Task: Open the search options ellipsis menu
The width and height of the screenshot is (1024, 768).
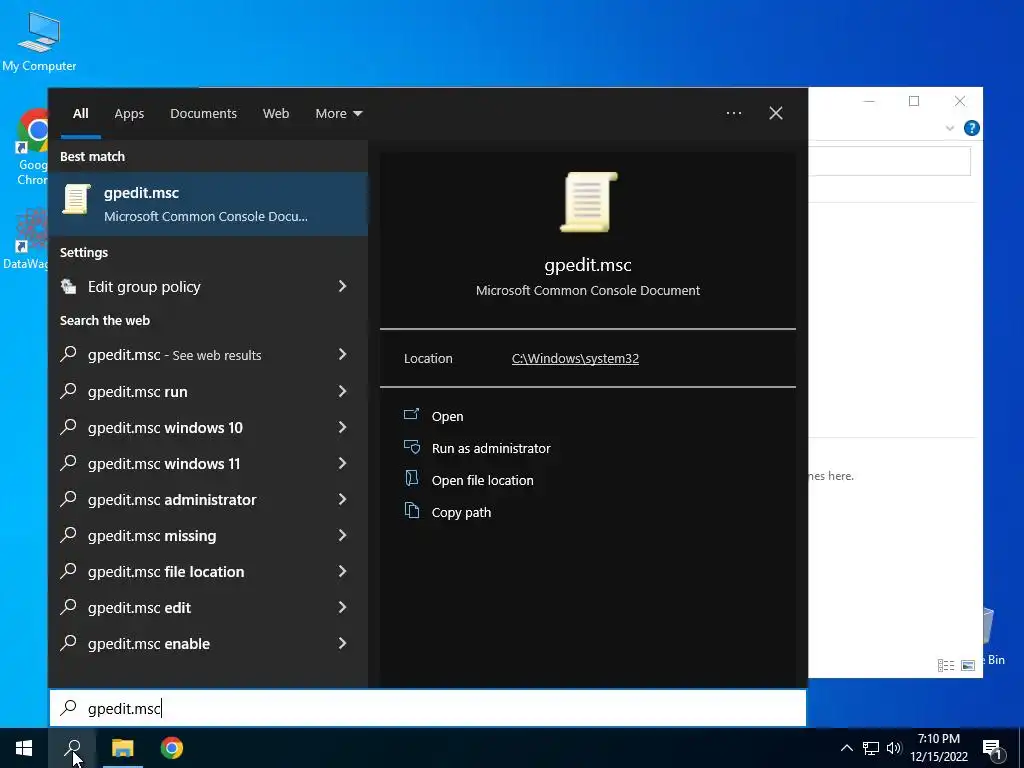Action: pos(733,113)
